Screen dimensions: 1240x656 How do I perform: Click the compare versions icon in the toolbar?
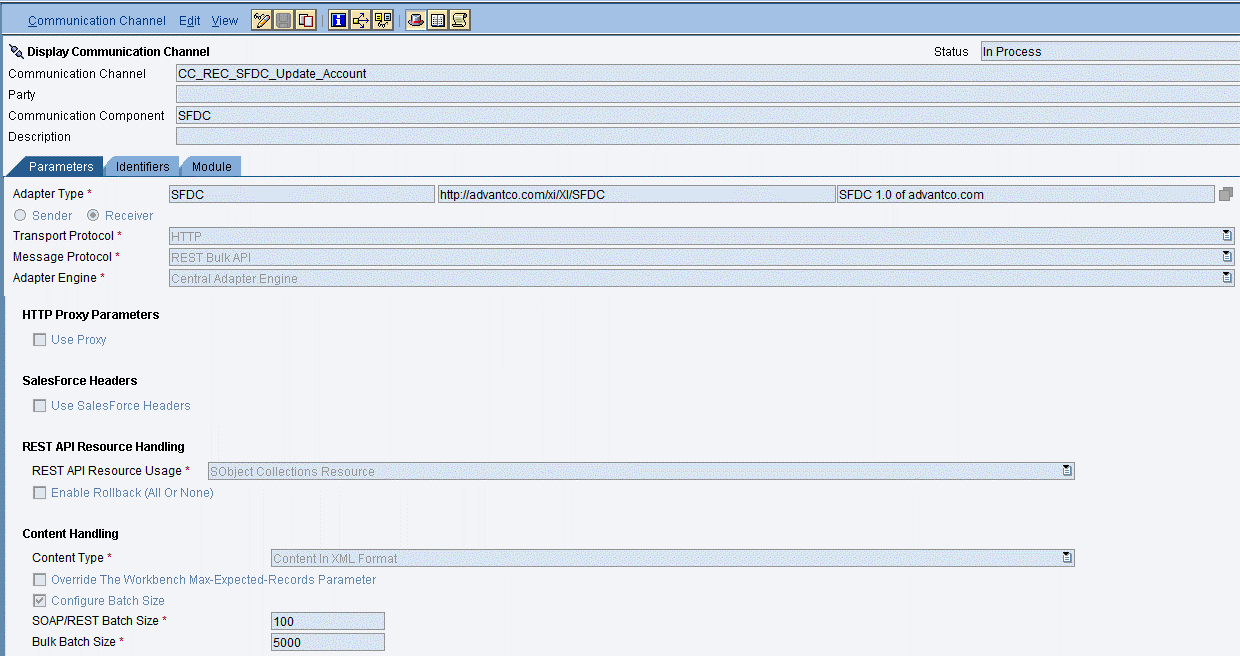[x=383, y=19]
